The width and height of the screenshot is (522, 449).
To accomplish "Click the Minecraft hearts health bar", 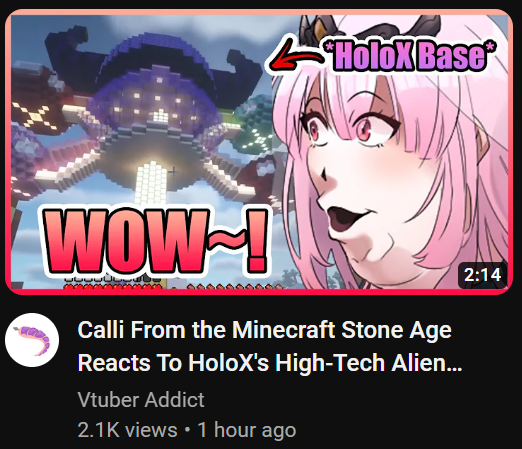I will pos(112,286).
